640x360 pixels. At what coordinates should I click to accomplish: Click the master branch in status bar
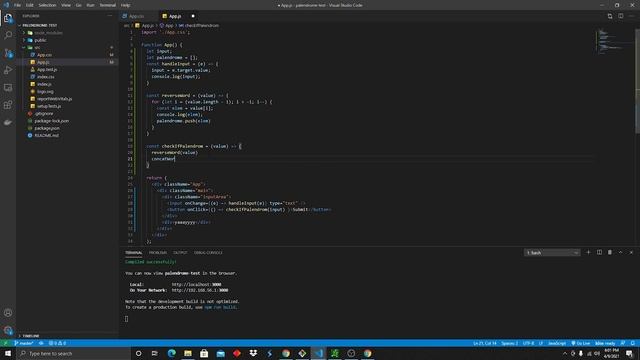pyautogui.click(x=24, y=343)
